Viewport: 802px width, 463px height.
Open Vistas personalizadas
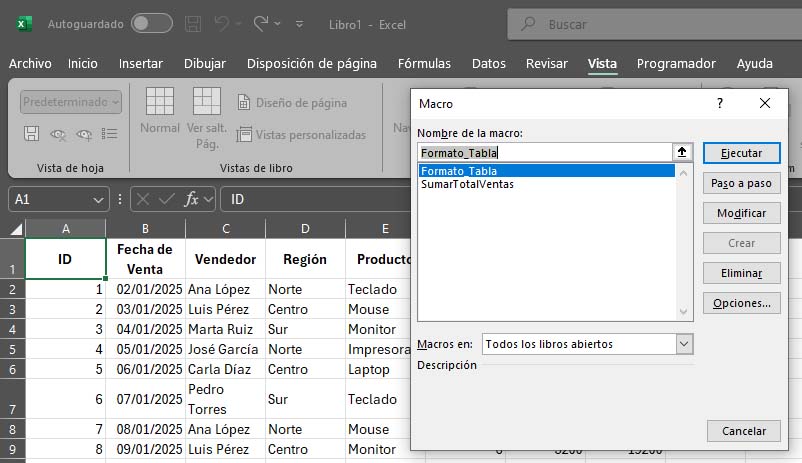(x=301, y=134)
